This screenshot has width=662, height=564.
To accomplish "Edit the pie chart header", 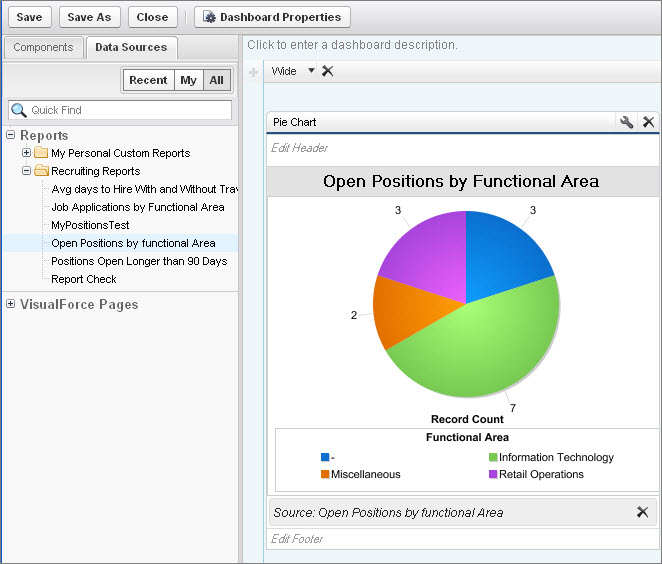I will click(x=299, y=148).
